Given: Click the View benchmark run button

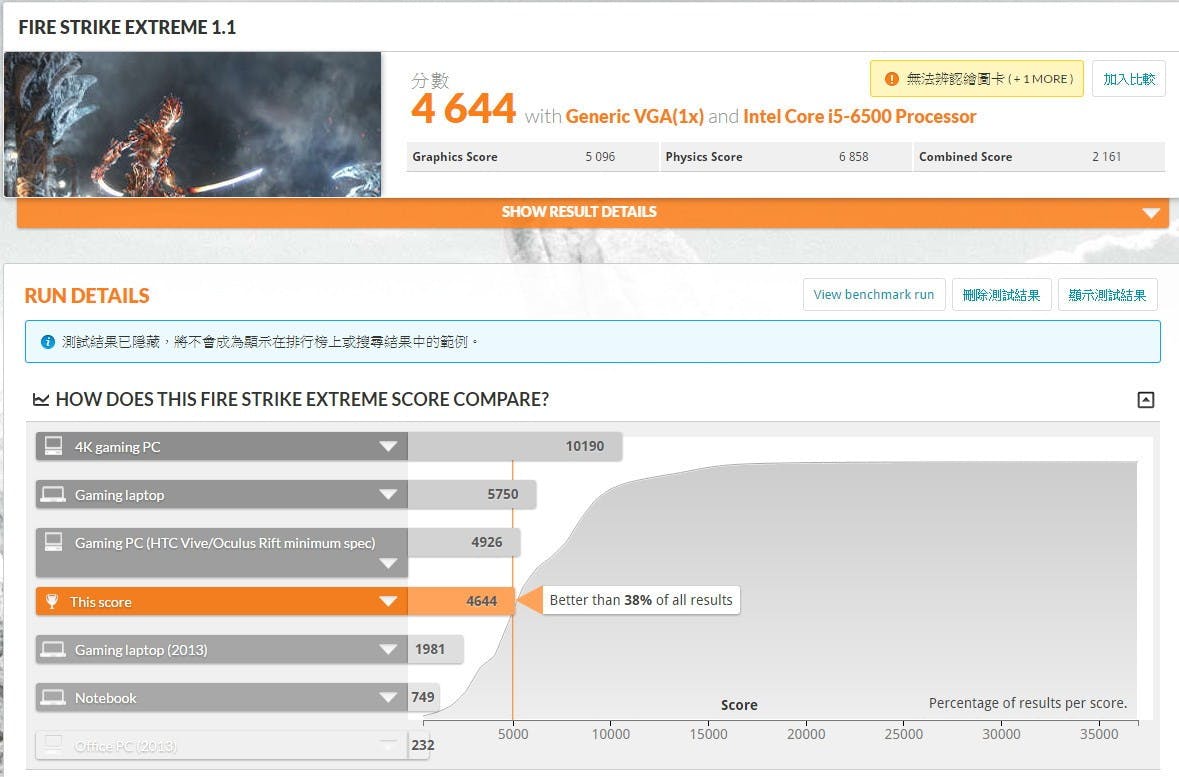Looking at the screenshot, I should pos(873,295).
